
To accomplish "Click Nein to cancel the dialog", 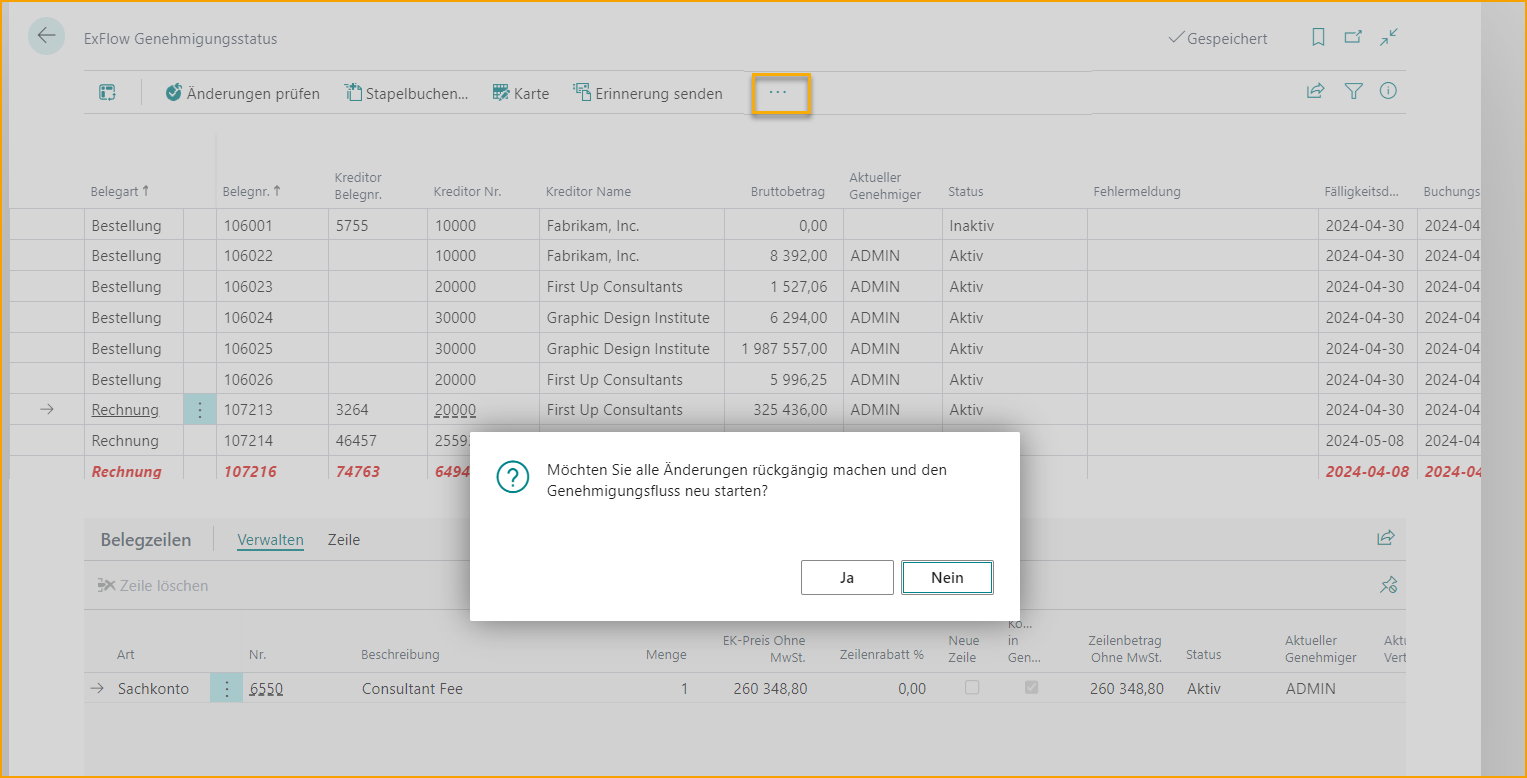I will 946,578.
